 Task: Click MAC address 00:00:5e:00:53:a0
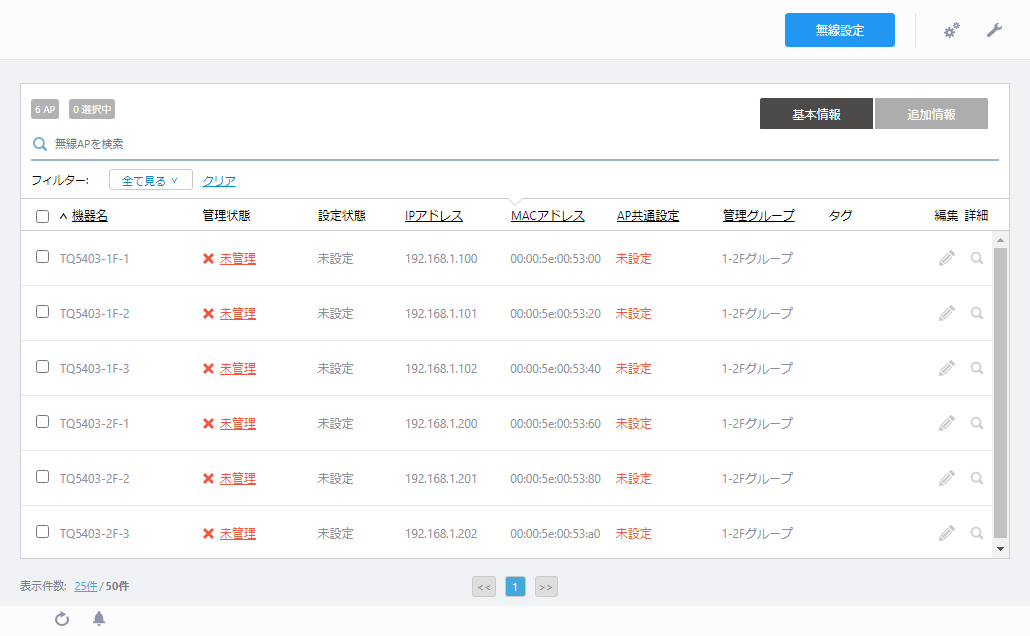[x=555, y=534]
